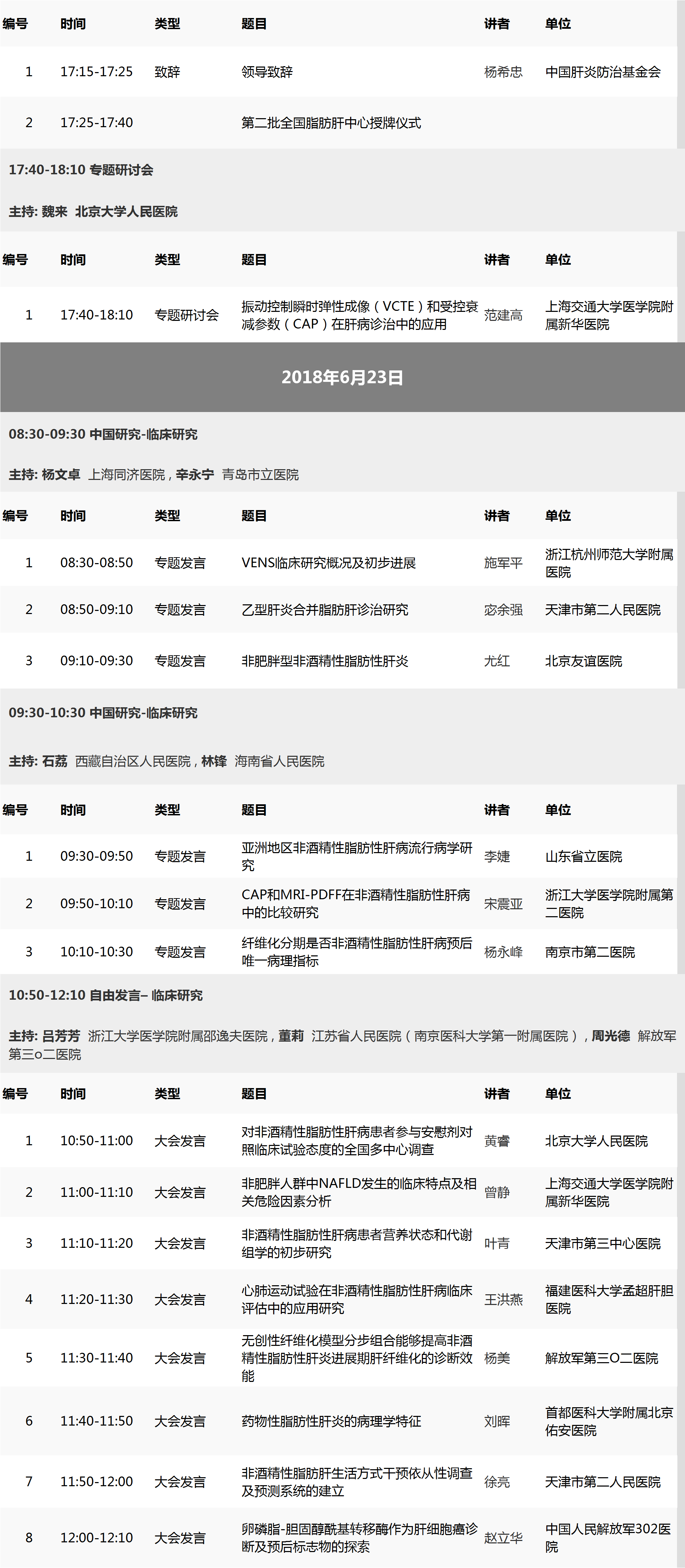Click the 致辞 type cell
This screenshot has width=685, height=1568.
click(x=167, y=72)
